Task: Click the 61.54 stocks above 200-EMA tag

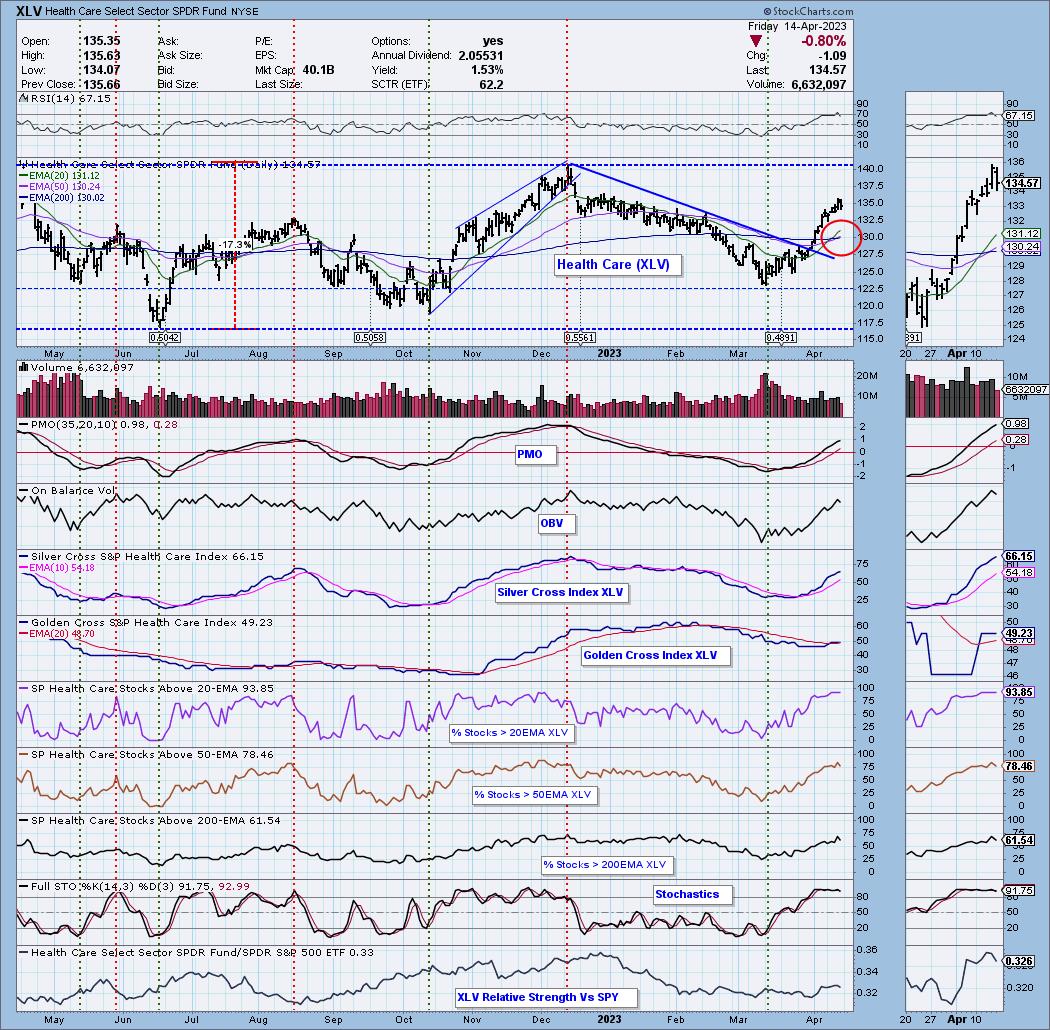Action: 1019,840
